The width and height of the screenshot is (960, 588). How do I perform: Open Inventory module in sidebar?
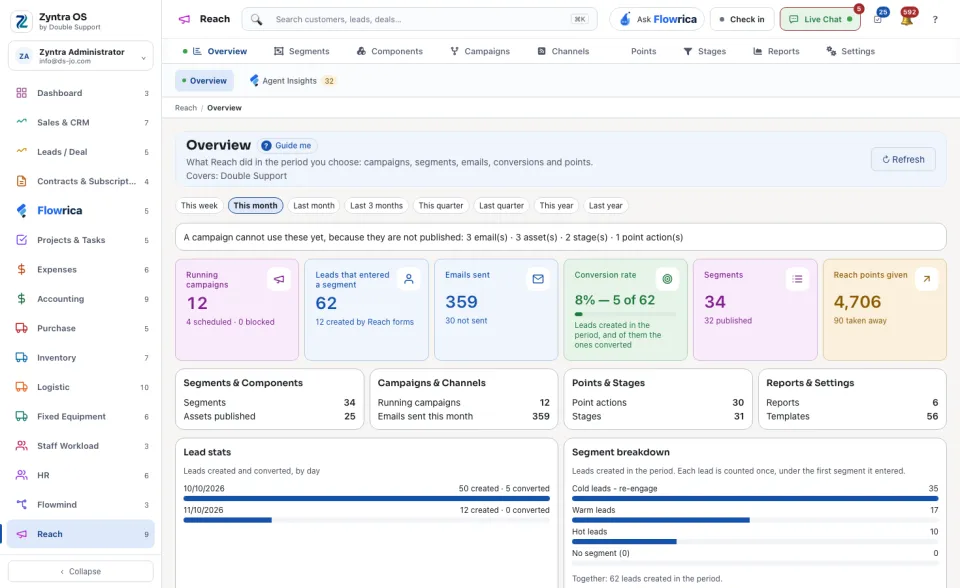[x=81, y=358]
